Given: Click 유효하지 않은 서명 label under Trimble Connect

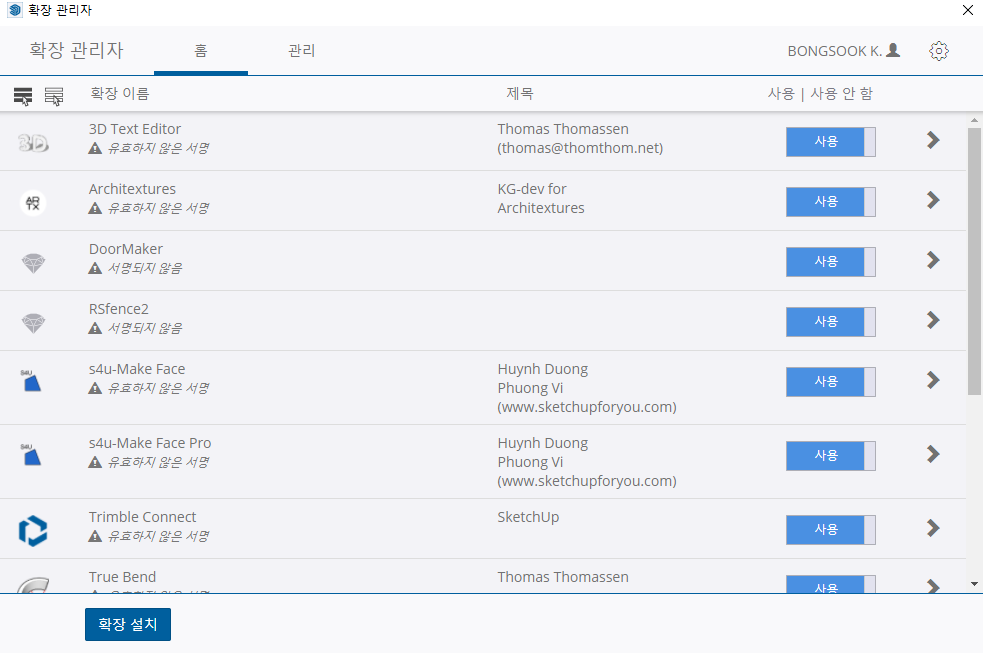Looking at the screenshot, I should coord(159,536).
